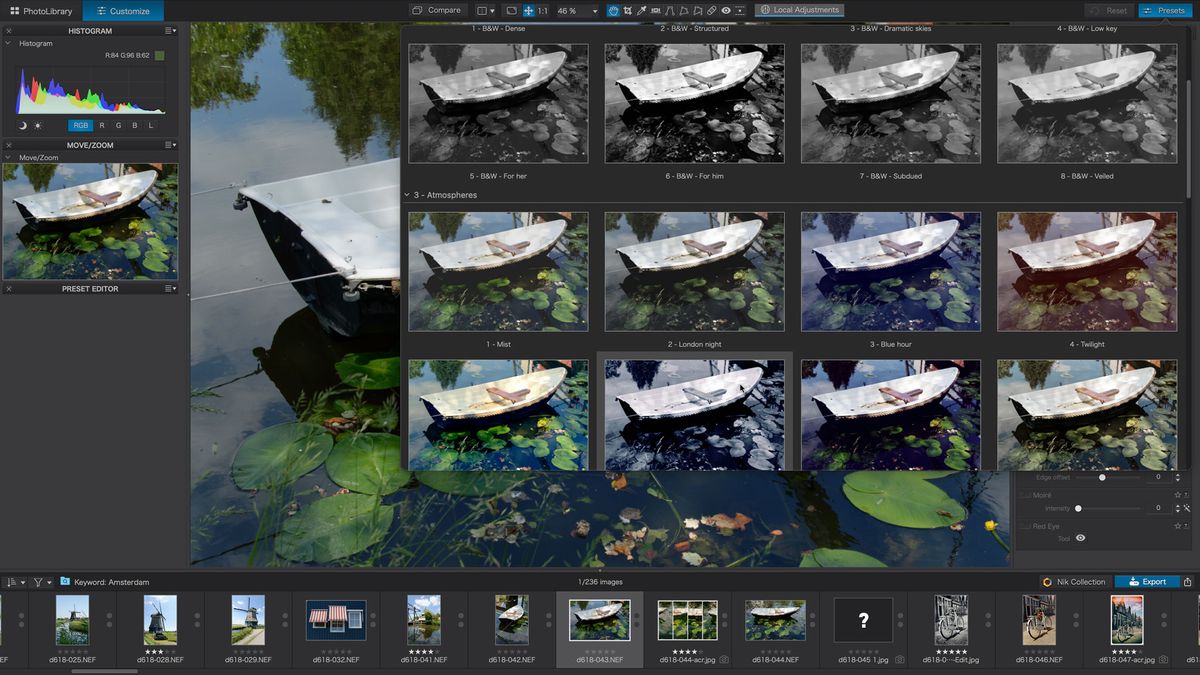Show the B channel in the histogram
The height and width of the screenshot is (675, 1200).
(134, 125)
